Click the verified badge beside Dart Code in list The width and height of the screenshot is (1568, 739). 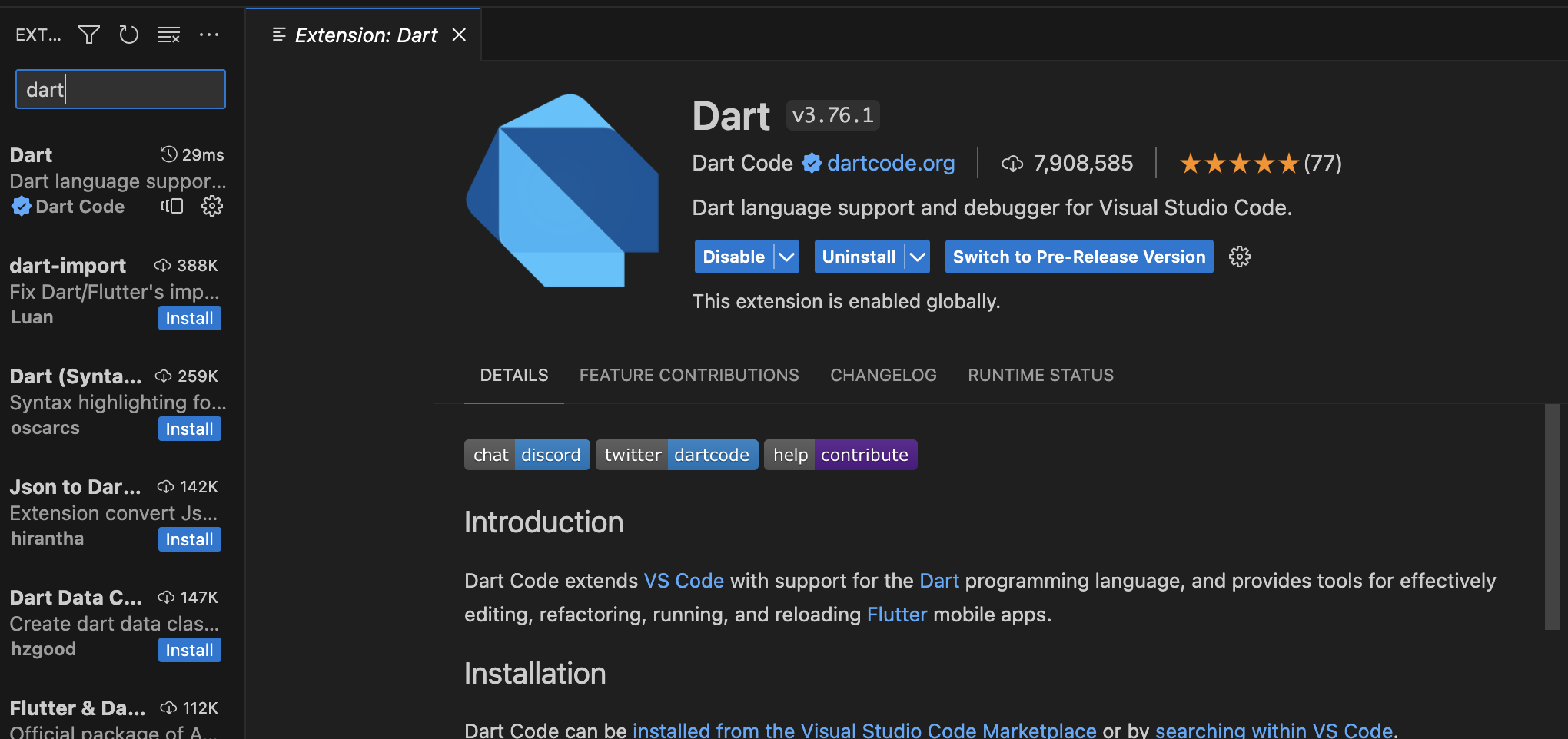point(22,206)
